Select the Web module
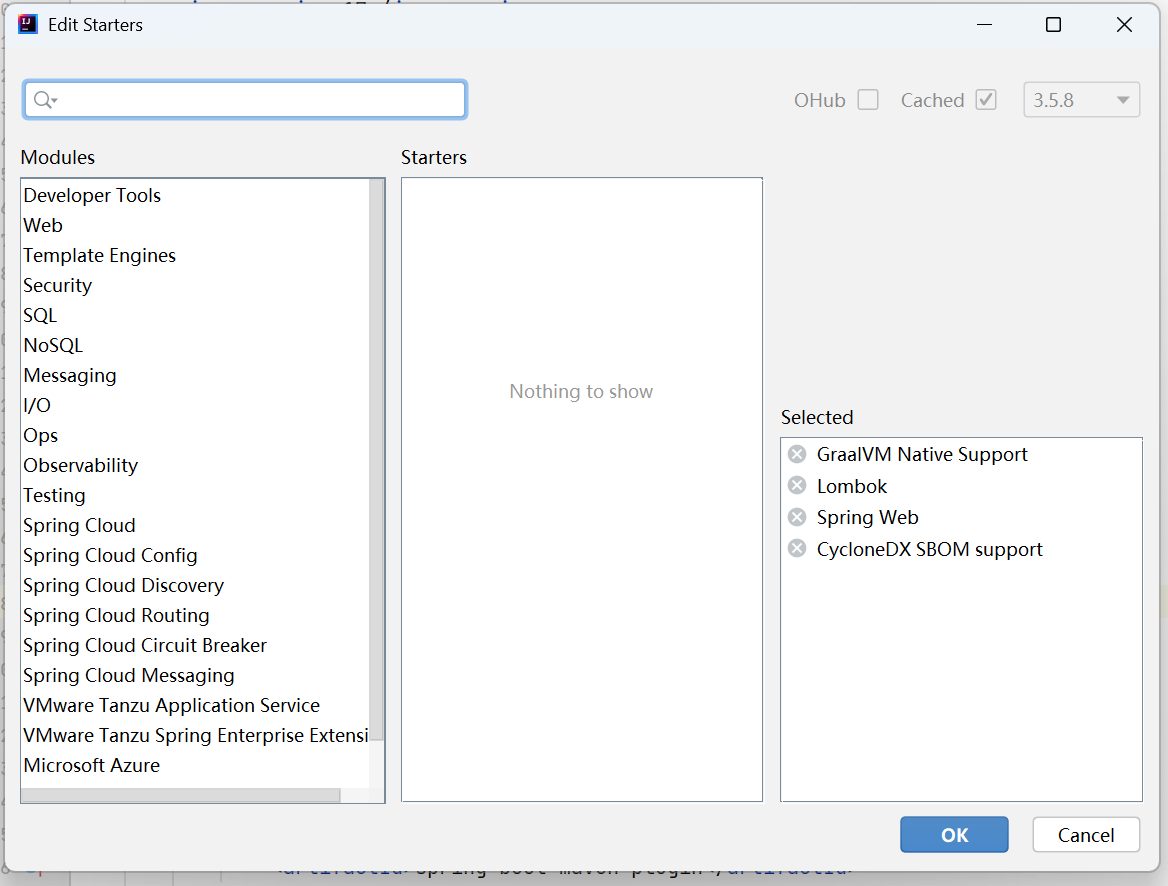1168x886 pixels. 196,225
